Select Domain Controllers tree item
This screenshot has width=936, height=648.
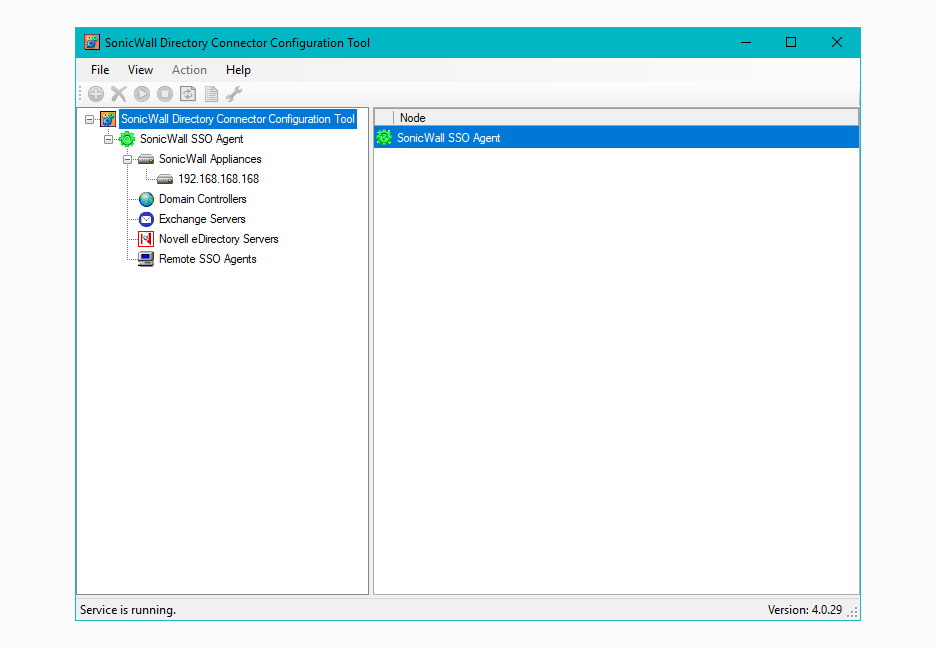pos(202,199)
